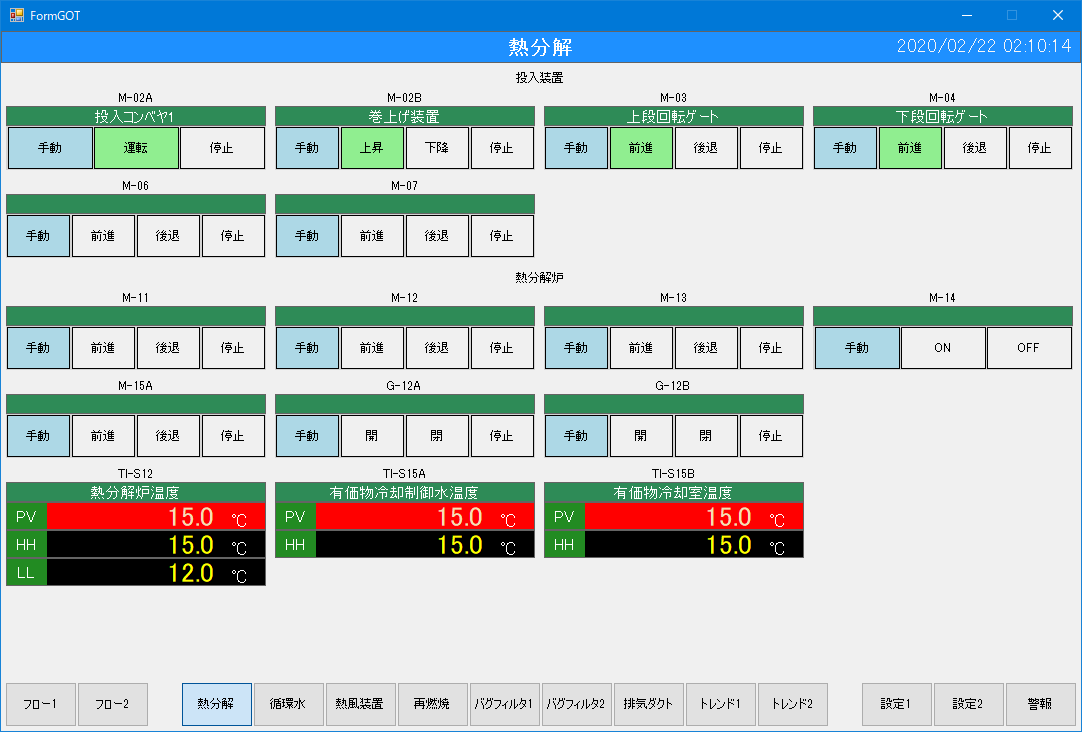Viewport: 1082px width, 732px height.
Task: Stop the 下段回転ゲート (M-04) with 停止
Action: (x=1039, y=148)
